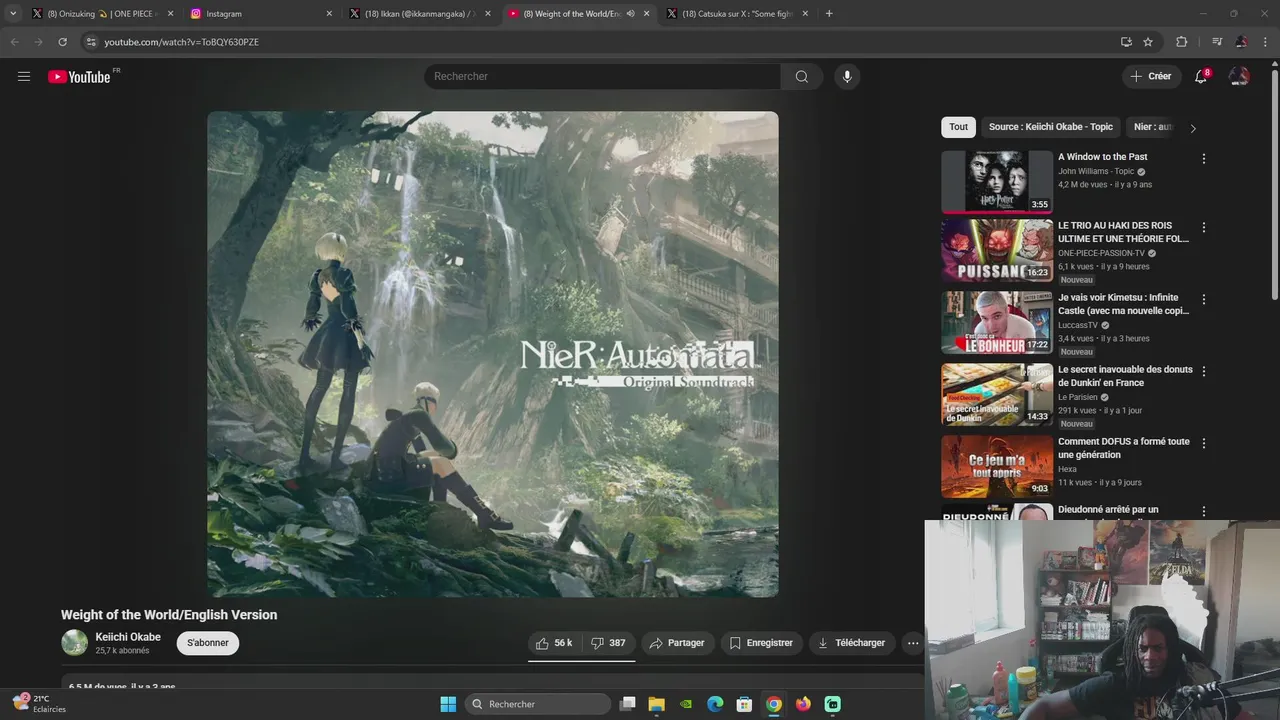Image resolution: width=1280 pixels, height=720 pixels.
Task: Open the ONE-PIECE-PASSION-TV channel name
Action: tap(1101, 253)
